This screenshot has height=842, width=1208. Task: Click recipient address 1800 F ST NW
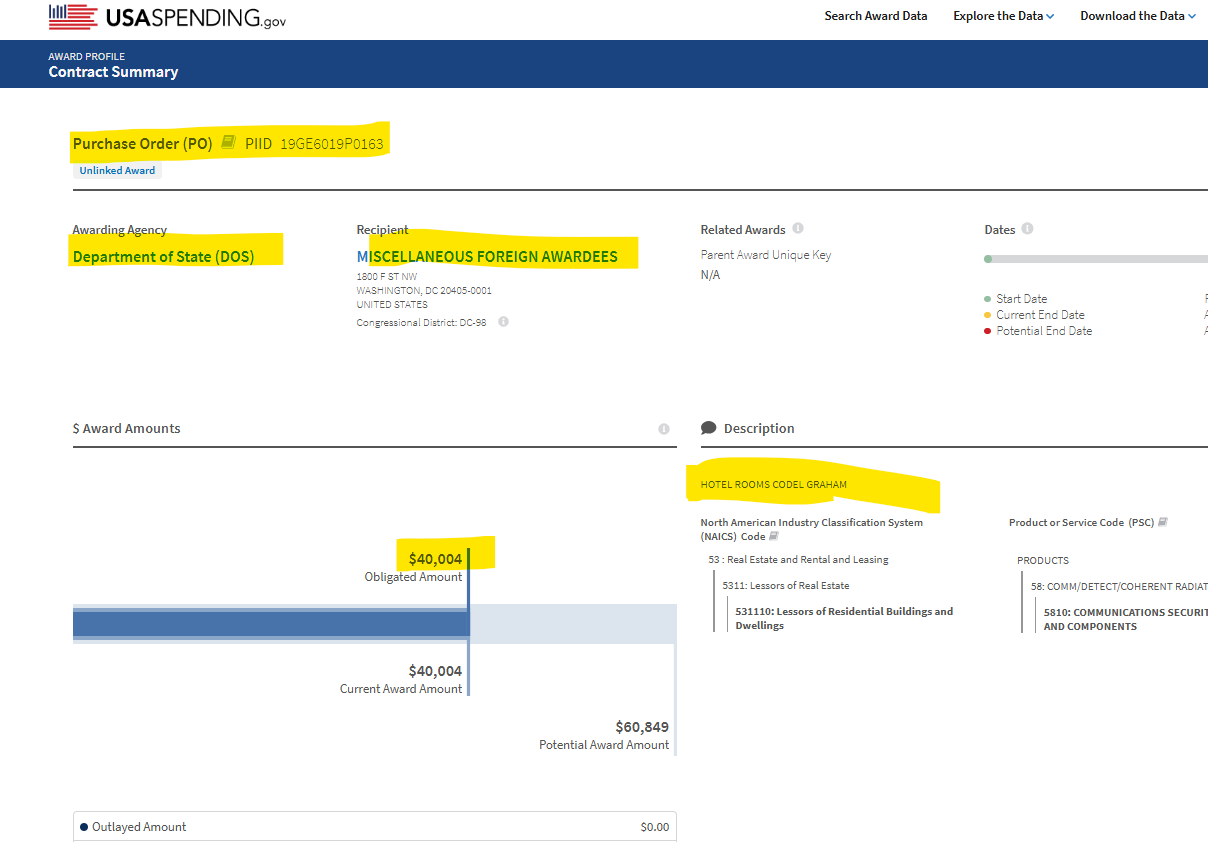pos(387,276)
